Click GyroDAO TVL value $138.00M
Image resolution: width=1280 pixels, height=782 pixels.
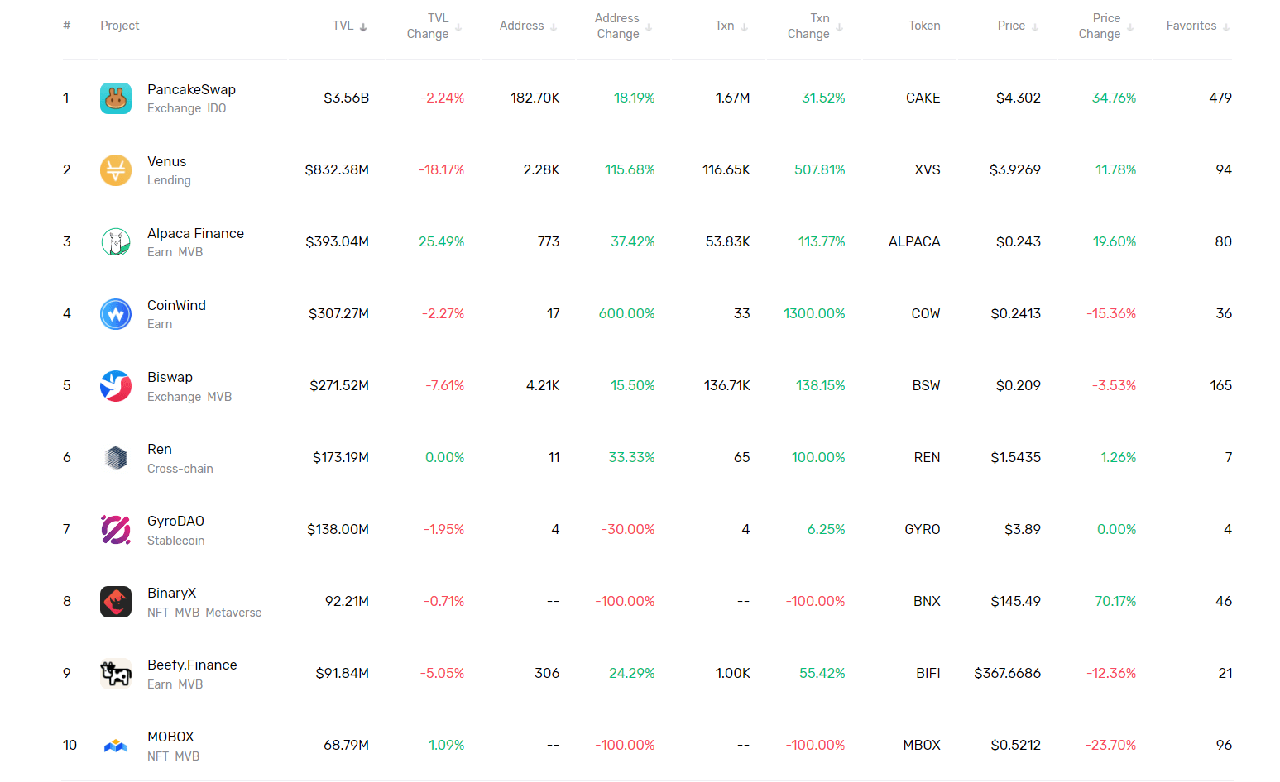(x=338, y=530)
